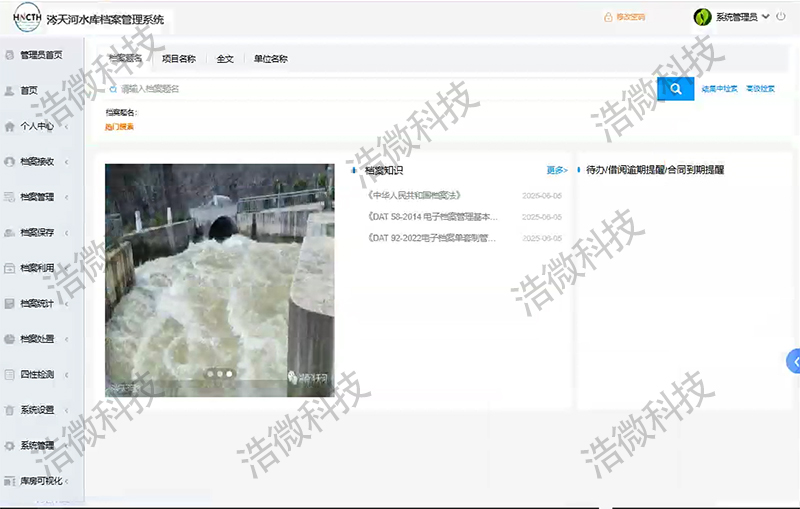The image size is (800, 509).
Task: Switch to the 单位名称 search tab
Action: click(271, 59)
